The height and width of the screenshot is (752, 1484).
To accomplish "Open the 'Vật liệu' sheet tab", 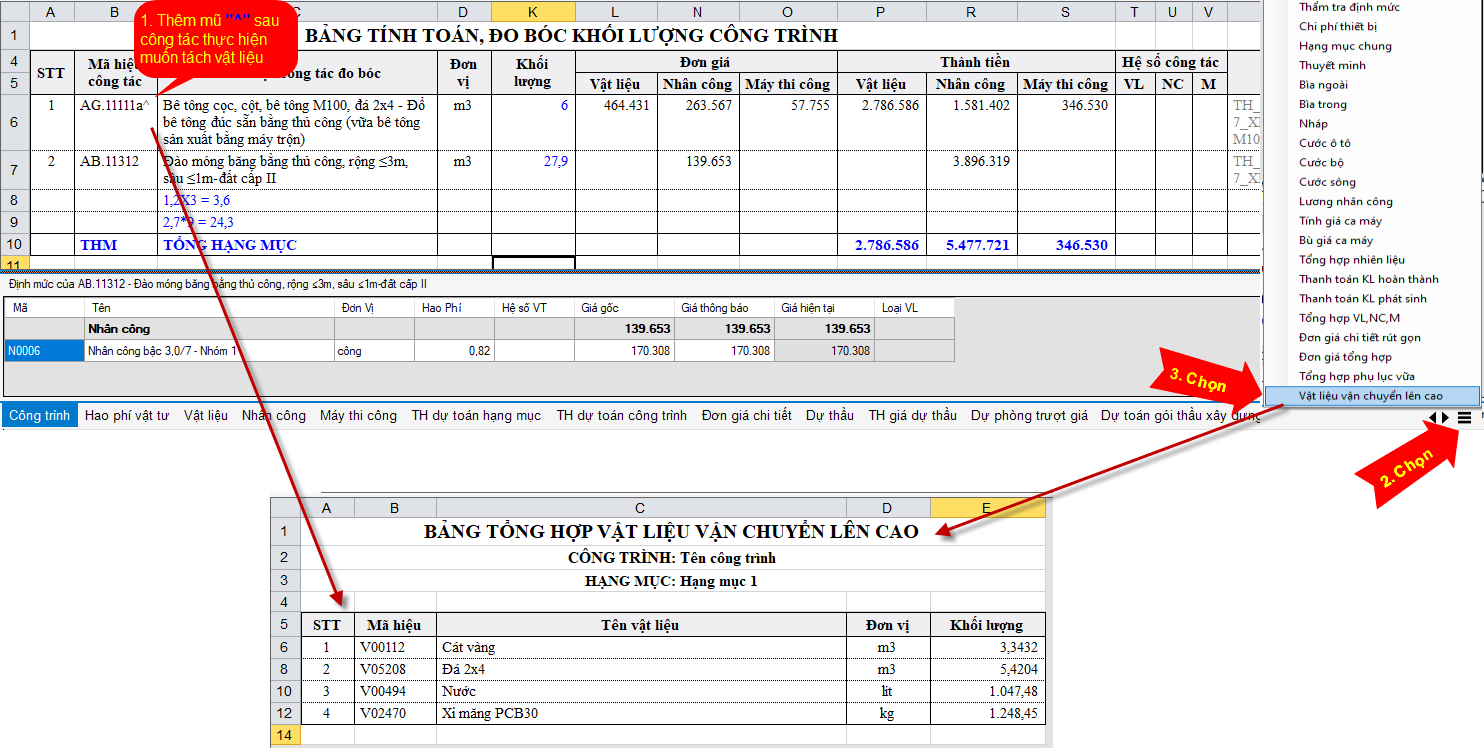I will (x=206, y=415).
